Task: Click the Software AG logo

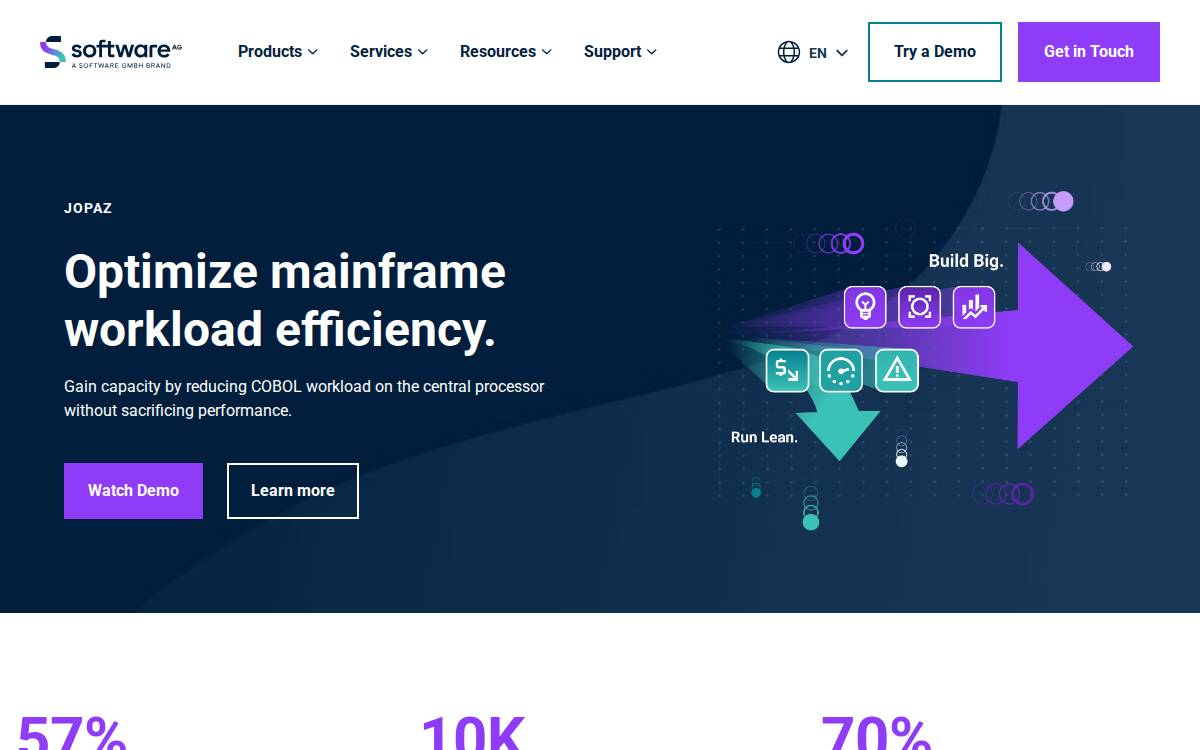Action: [111, 52]
